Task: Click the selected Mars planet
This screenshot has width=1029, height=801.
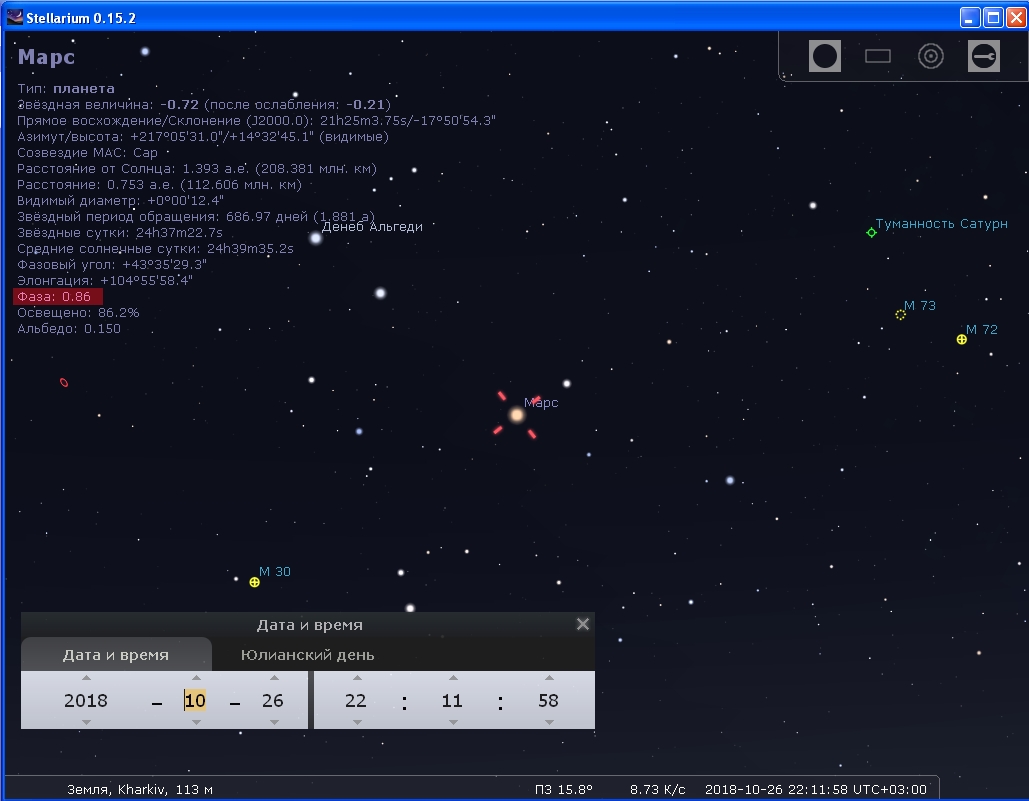Action: click(x=516, y=414)
